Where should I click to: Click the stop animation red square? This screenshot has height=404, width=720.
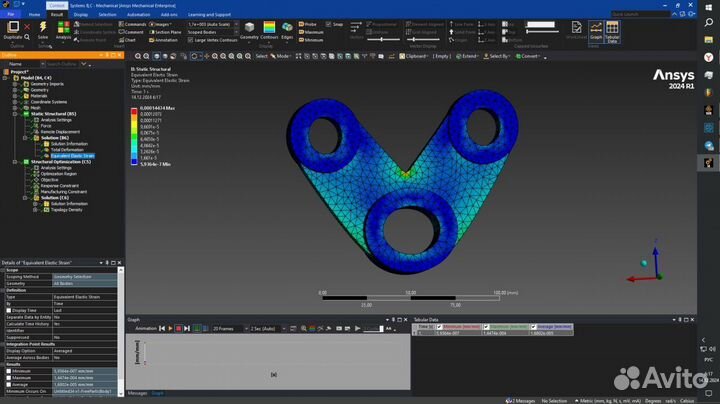tap(179, 329)
